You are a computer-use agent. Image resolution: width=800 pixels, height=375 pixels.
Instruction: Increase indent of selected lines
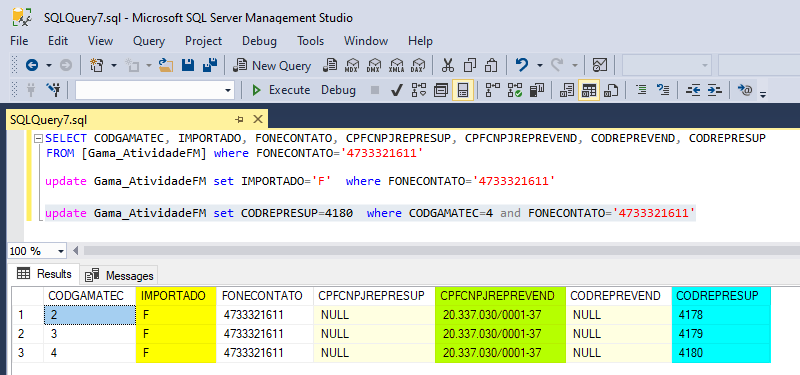tap(715, 90)
